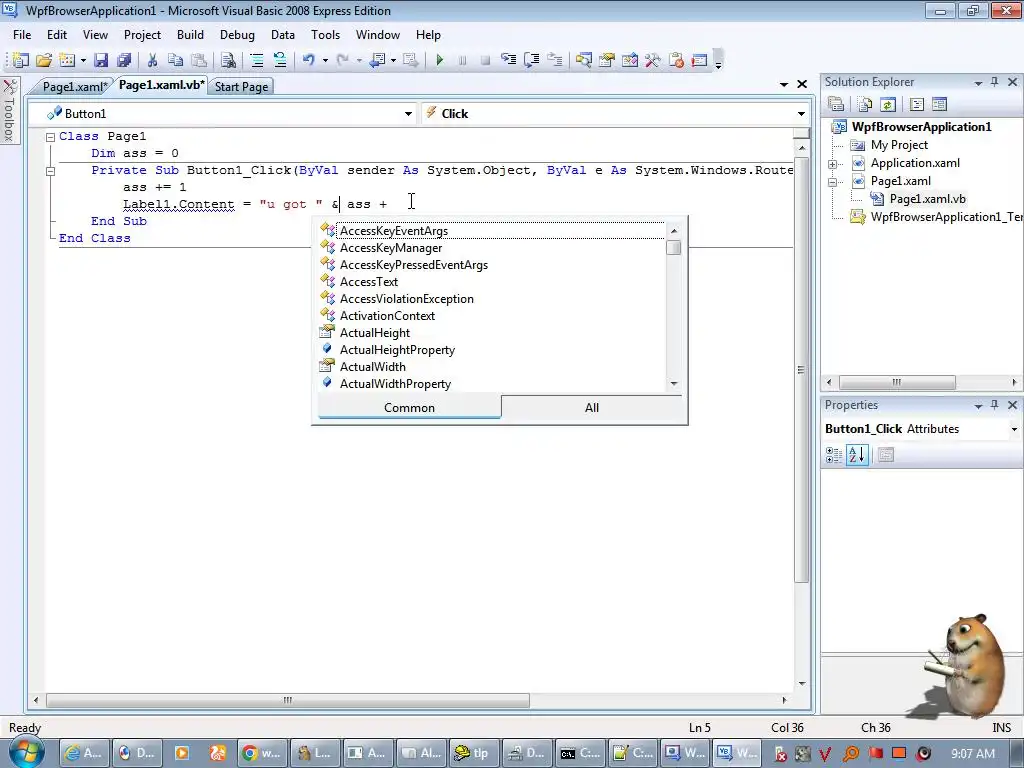Image resolution: width=1024 pixels, height=768 pixels.
Task: Click the Refresh icon in Solution Explorer
Action: coord(887,104)
